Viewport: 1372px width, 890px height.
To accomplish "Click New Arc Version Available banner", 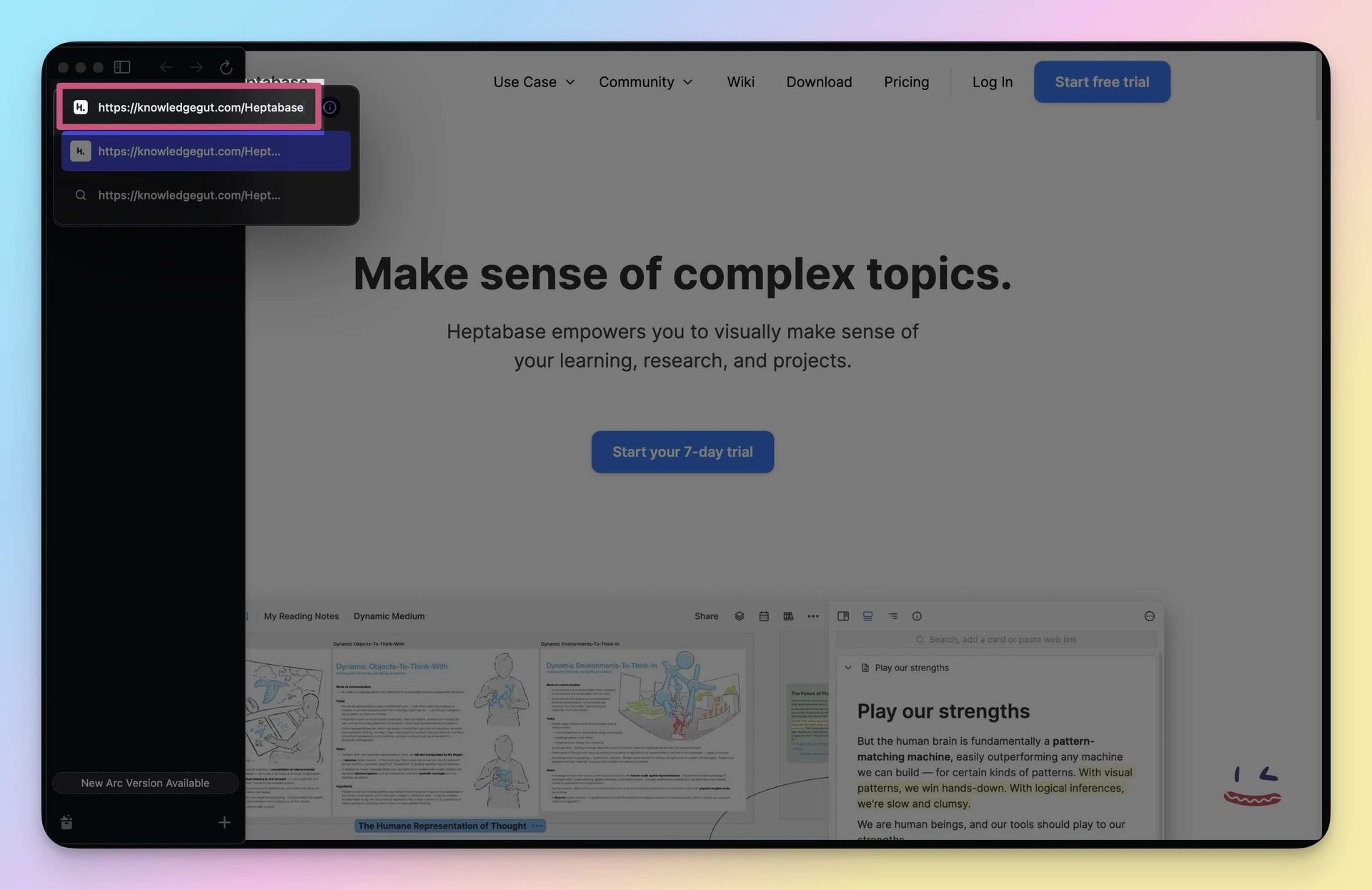I will coord(145,783).
